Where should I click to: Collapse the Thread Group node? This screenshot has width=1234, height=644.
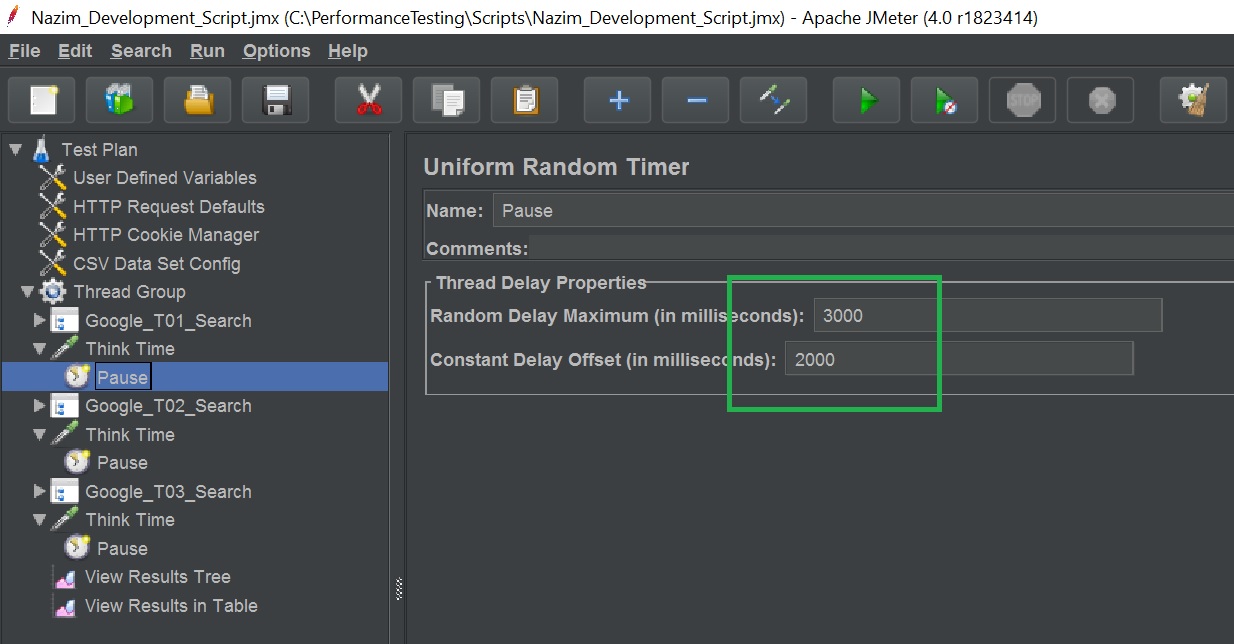tap(27, 292)
